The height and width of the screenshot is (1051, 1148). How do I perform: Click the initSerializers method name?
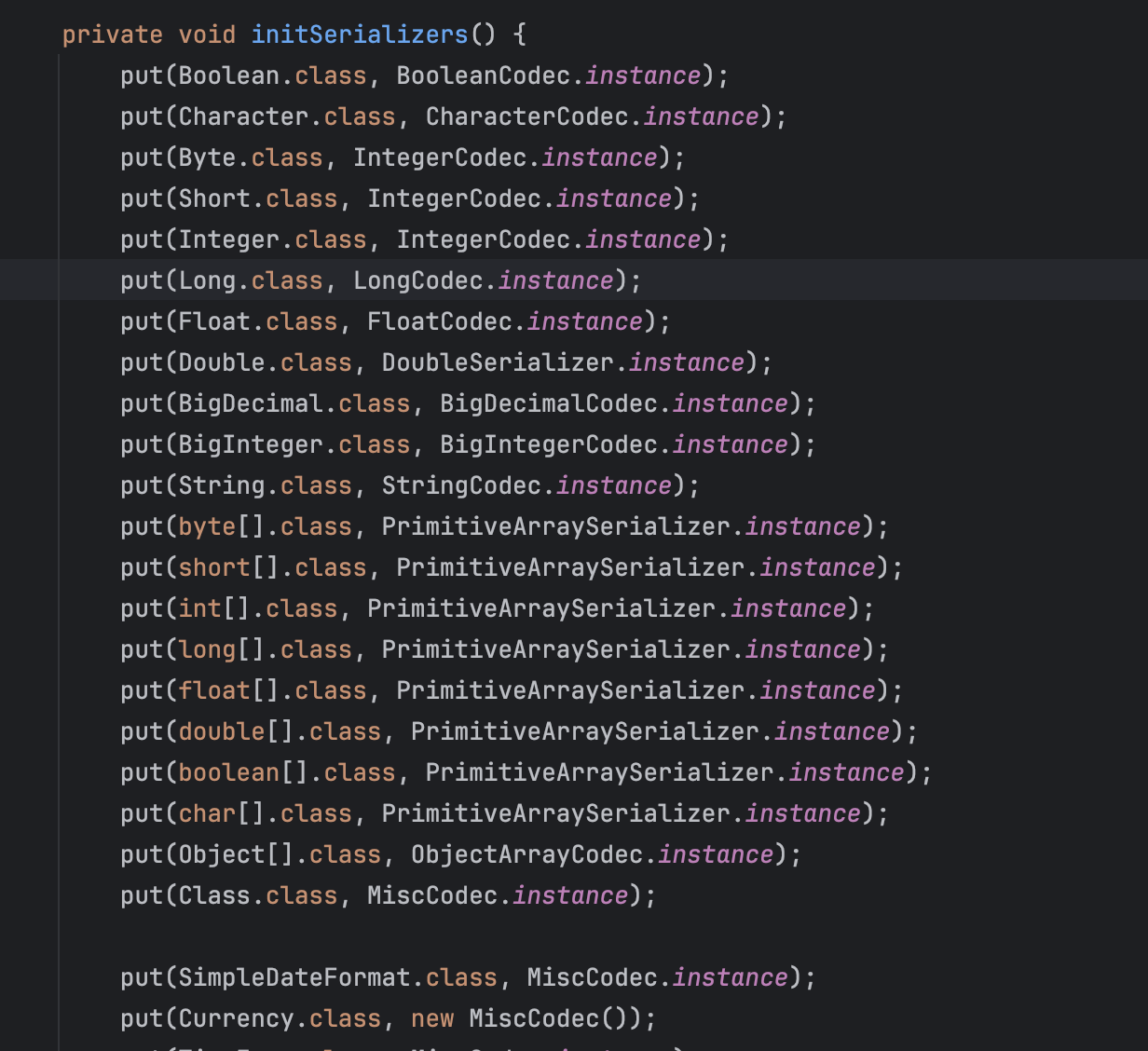359,35
